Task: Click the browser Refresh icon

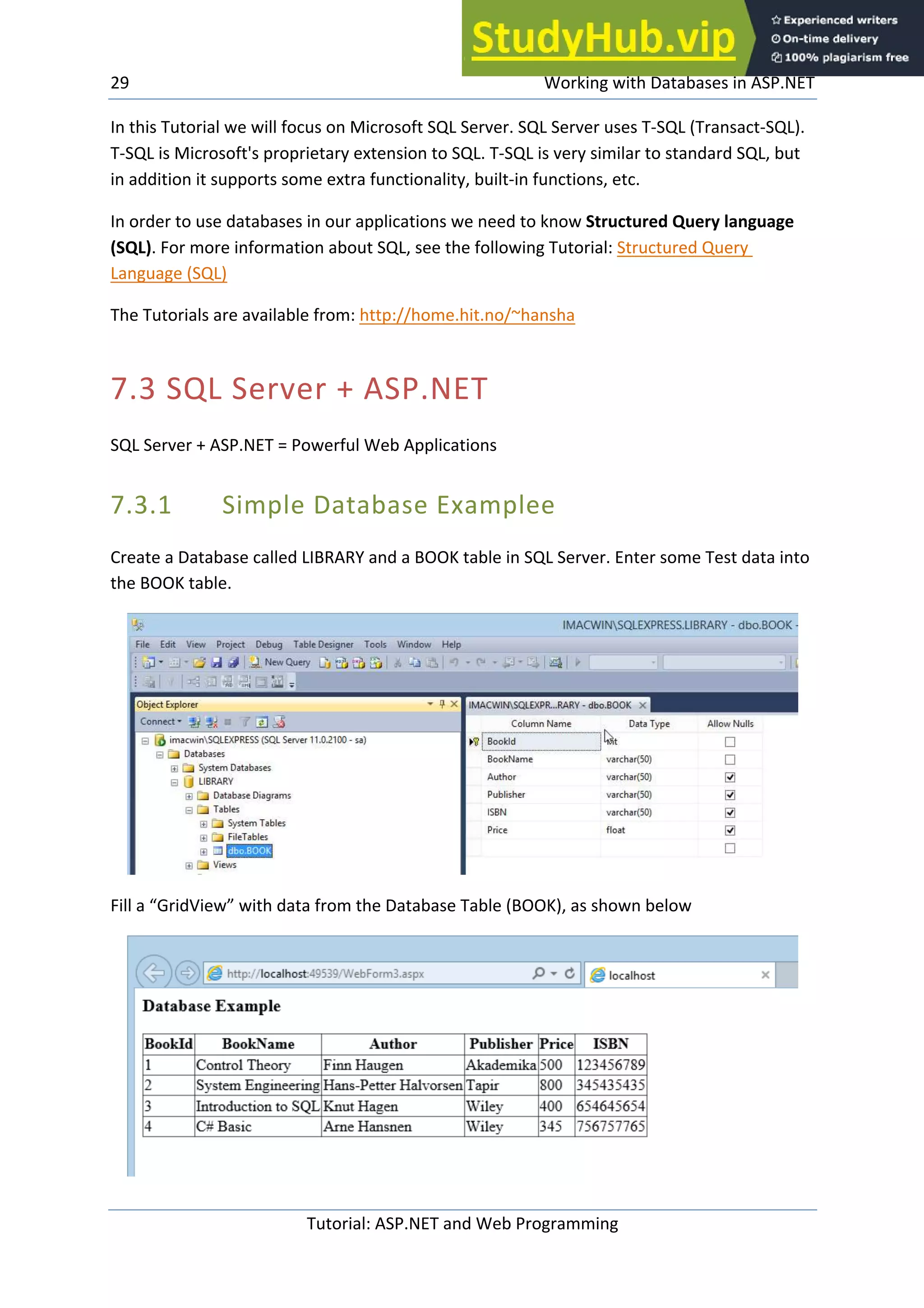Action: [569, 973]
